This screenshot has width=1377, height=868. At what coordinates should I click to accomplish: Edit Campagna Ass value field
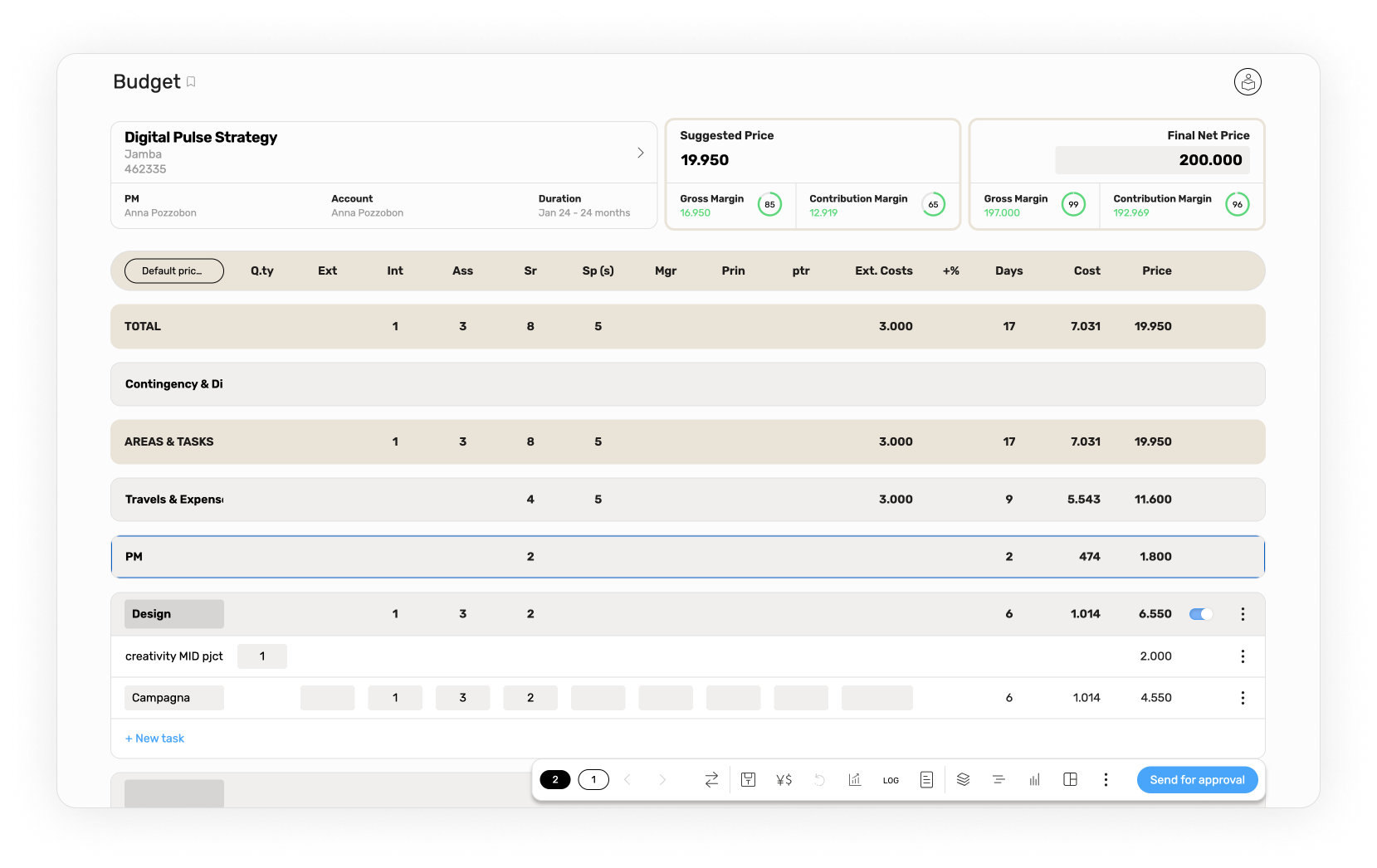tap(463, 698)
